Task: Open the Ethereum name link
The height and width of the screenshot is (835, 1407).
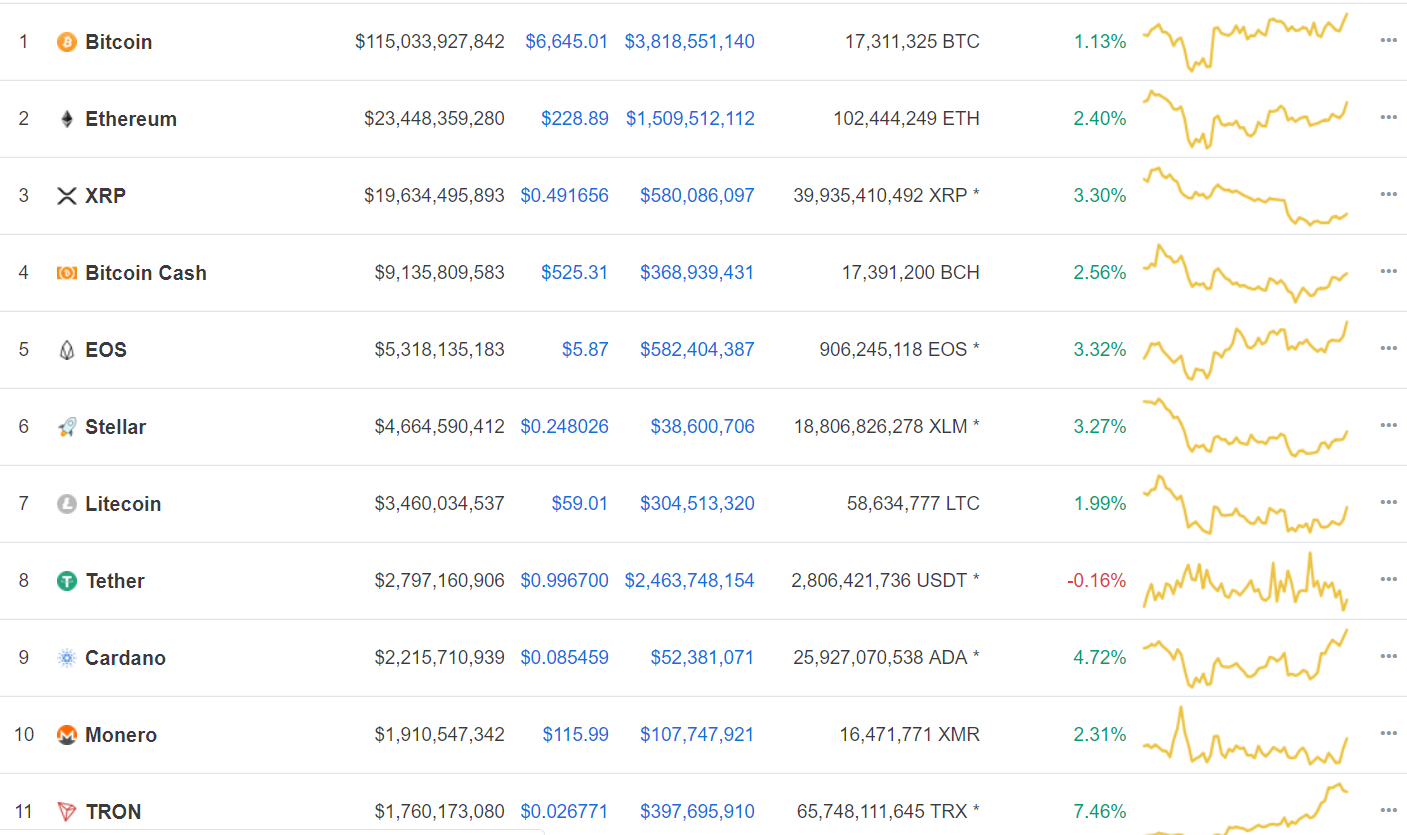Action: (131, 119)
